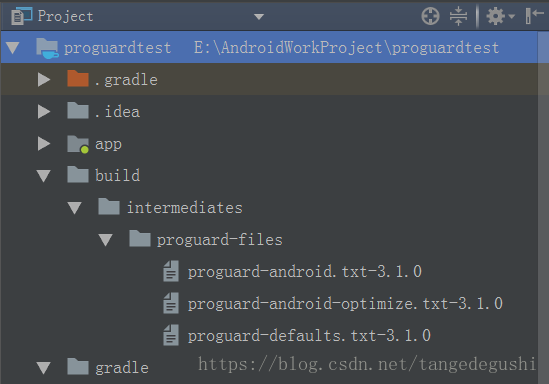Select the .gradle folder name
Image resolution: width=549 pixels, height=384 pixels.
(126, 80)
